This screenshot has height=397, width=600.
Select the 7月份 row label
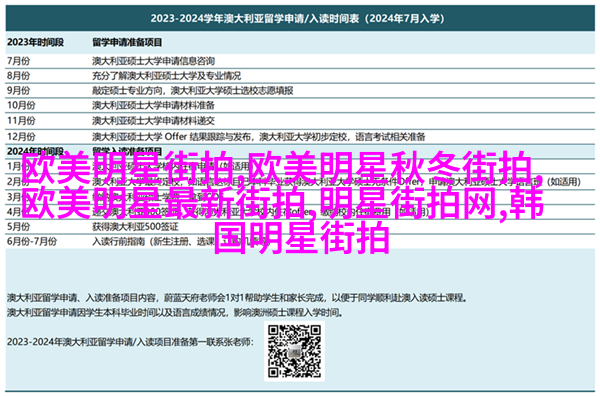pyautogui.click(x=18, y=61)
